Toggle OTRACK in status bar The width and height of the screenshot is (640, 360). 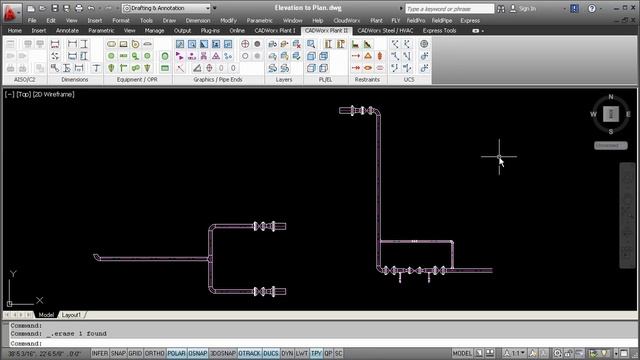click(x=249, y=353)
